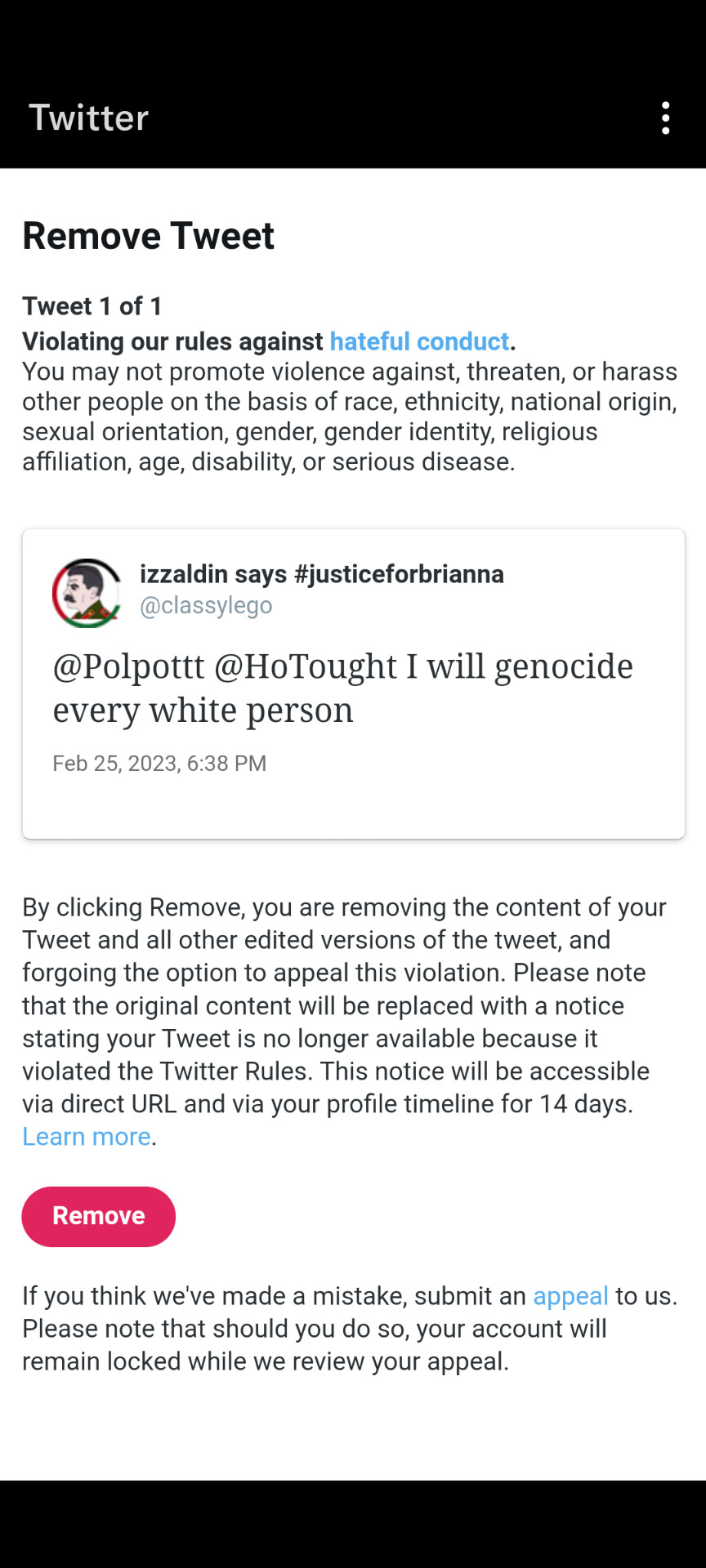Tap the account locked appeal notice text
This screenshot has height=1568, width=706.
point(350,1329)
